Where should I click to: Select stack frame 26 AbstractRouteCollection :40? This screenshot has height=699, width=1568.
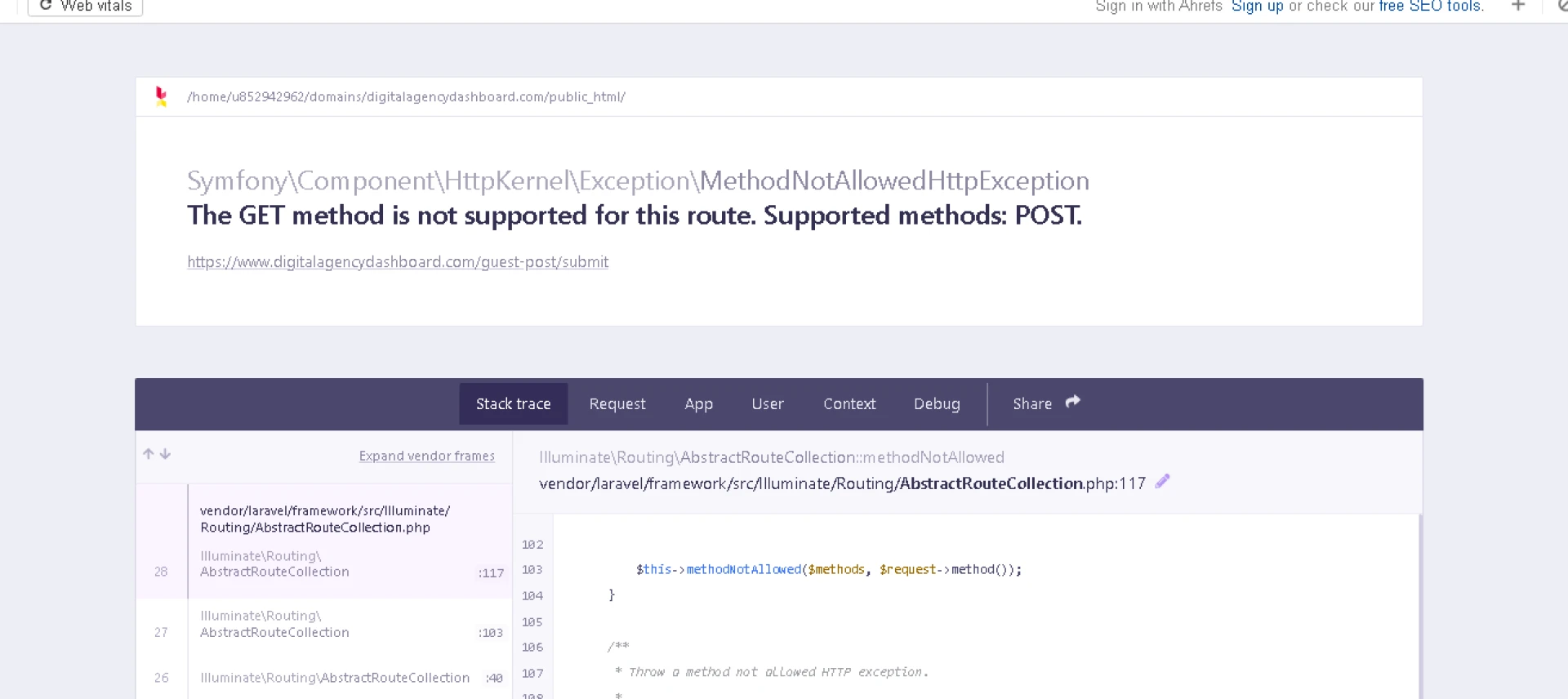click(335, 678)
